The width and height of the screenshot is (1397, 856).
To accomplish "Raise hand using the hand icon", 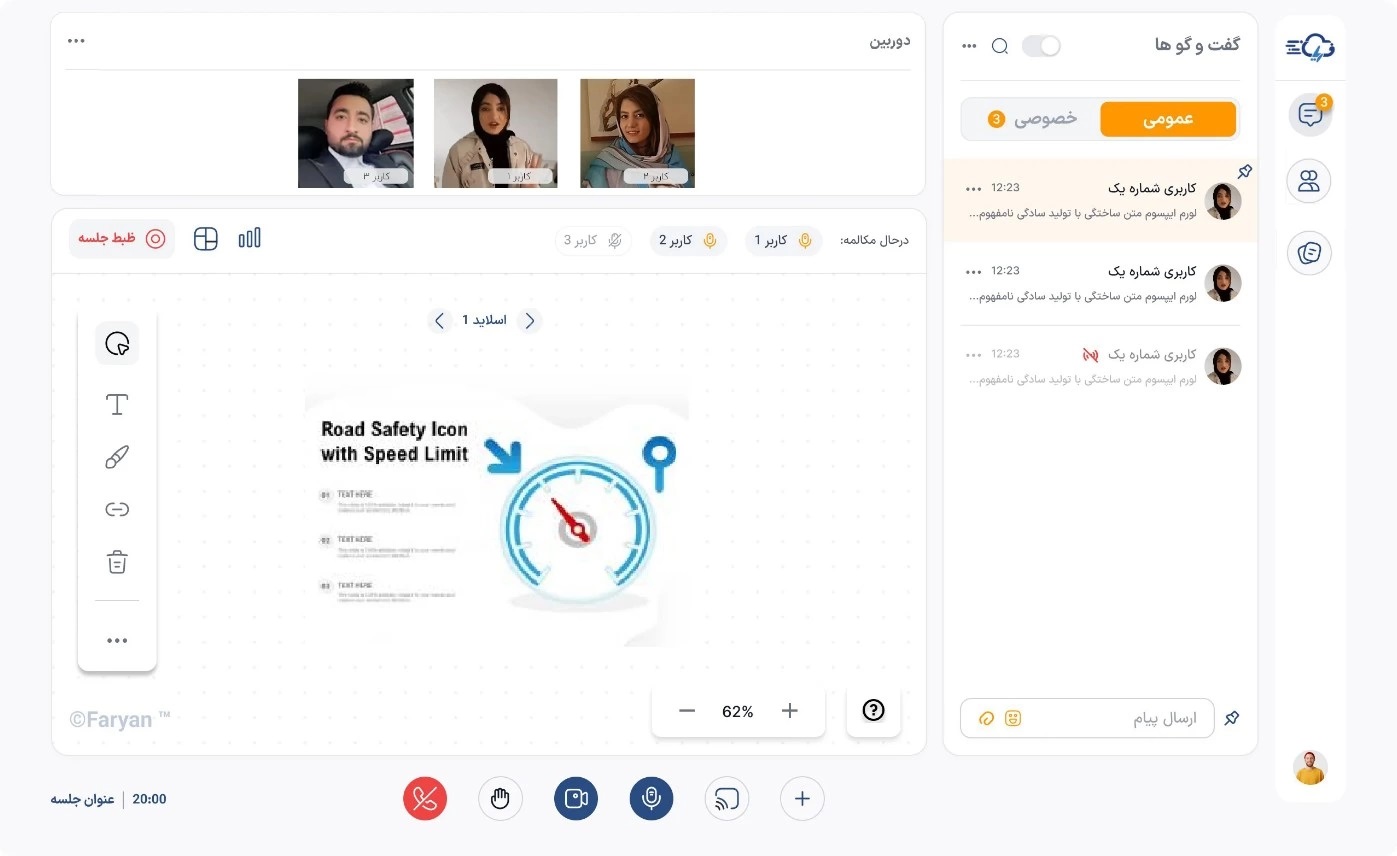I will point(500,798).
